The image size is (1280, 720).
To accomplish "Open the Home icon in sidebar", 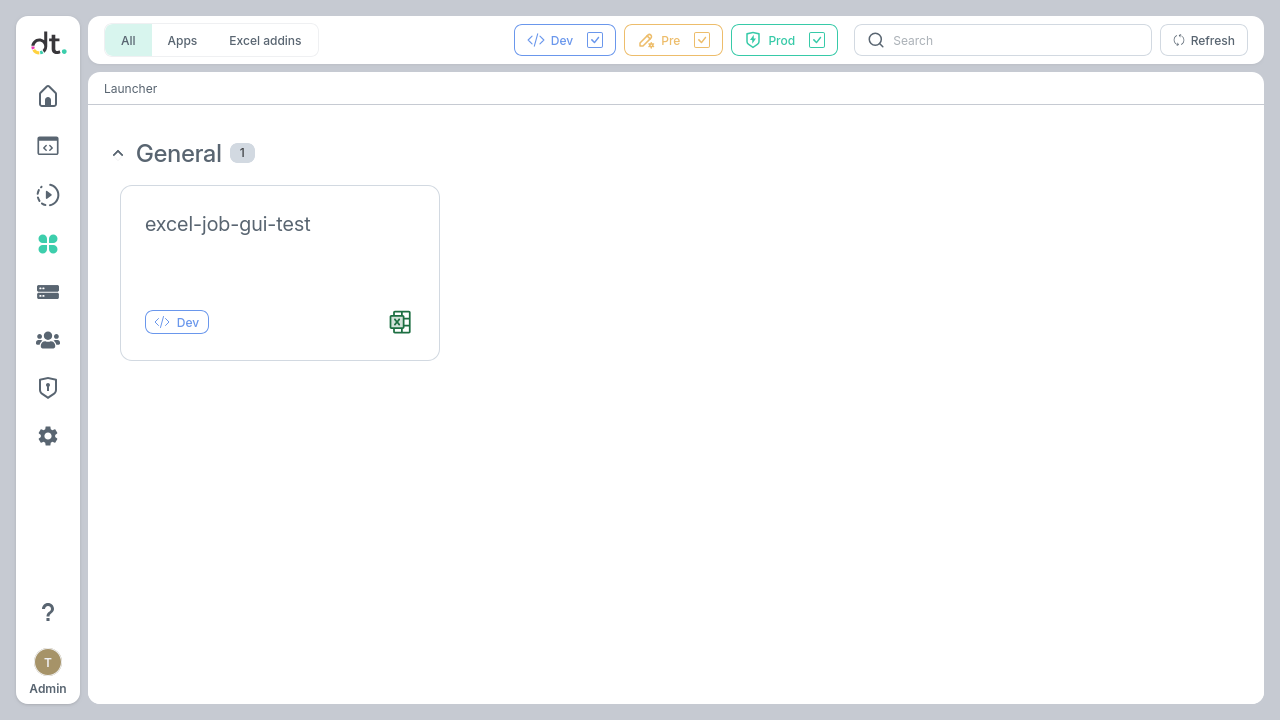I will point(48,96).
